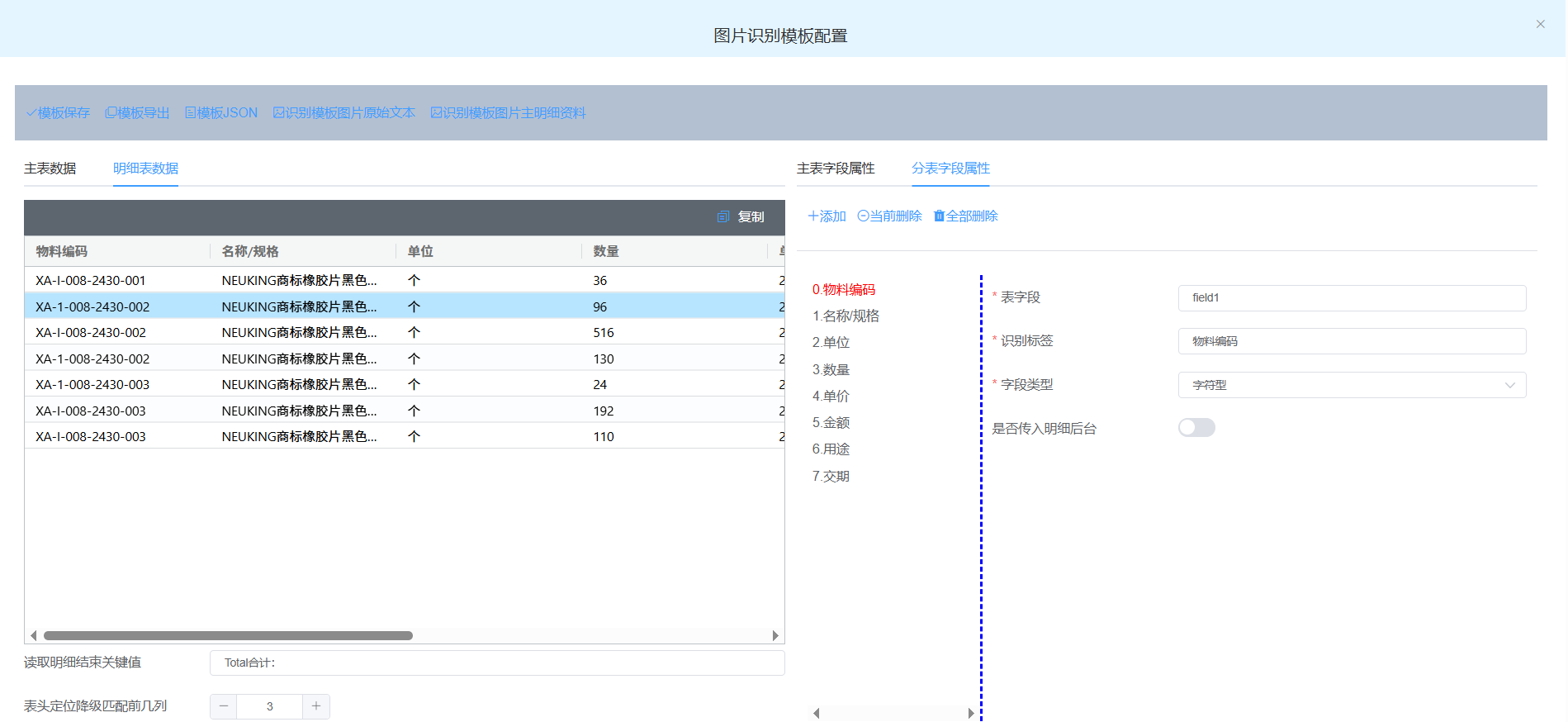Image resolution: width=1568 pixels, height=722 pixels.
Task: Open 识别模板图片主明细资料
Action: coord(508,112)
